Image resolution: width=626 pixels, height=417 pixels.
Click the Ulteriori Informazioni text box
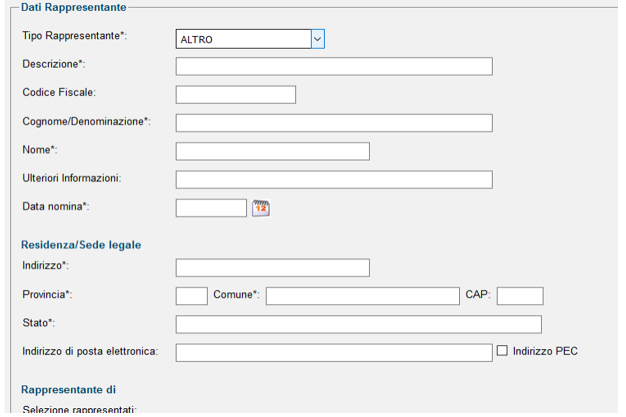pos(334,180)
